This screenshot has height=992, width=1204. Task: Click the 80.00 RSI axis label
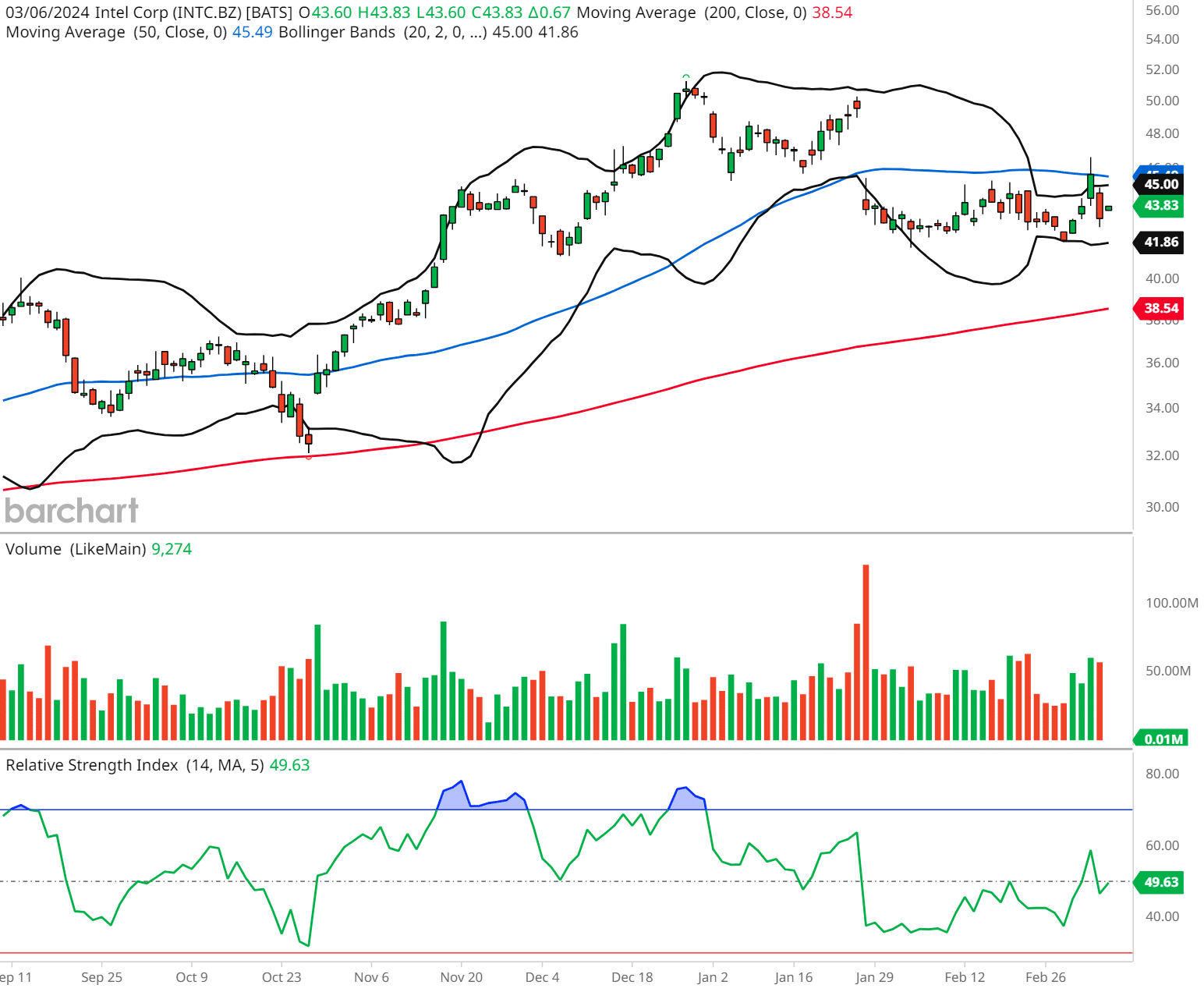click(1162, 774)
